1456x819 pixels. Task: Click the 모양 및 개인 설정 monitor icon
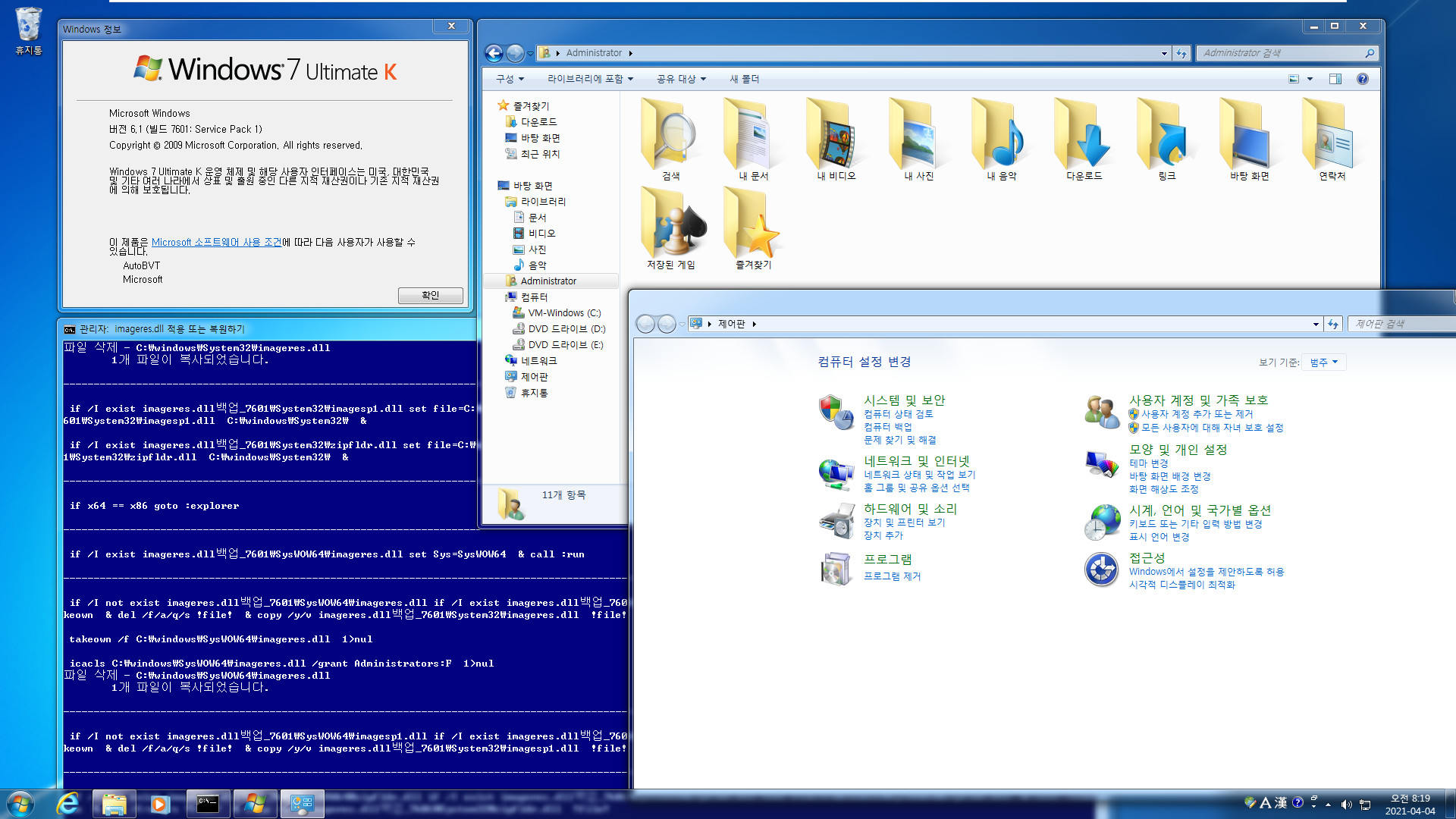tap(1102, 463)
